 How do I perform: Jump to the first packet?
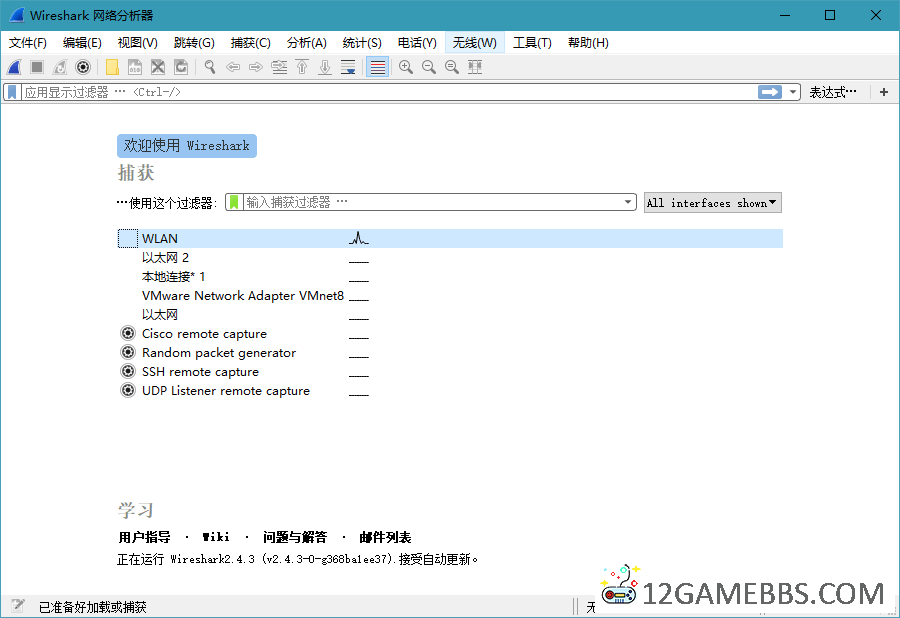(x=302, y=67)
